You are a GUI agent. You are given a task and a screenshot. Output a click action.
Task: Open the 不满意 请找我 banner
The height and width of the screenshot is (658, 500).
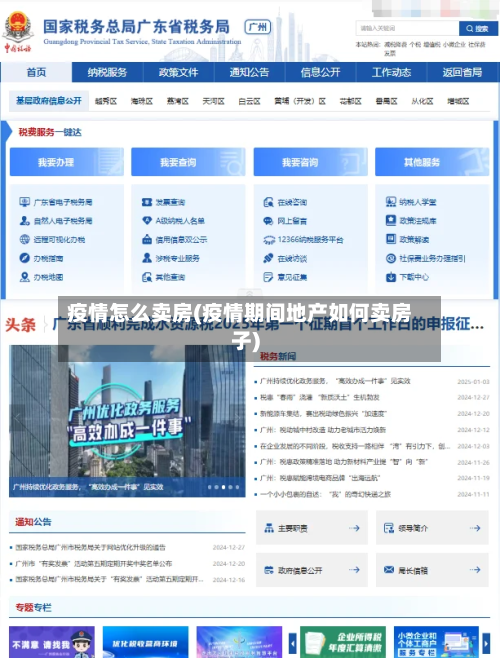52,642
